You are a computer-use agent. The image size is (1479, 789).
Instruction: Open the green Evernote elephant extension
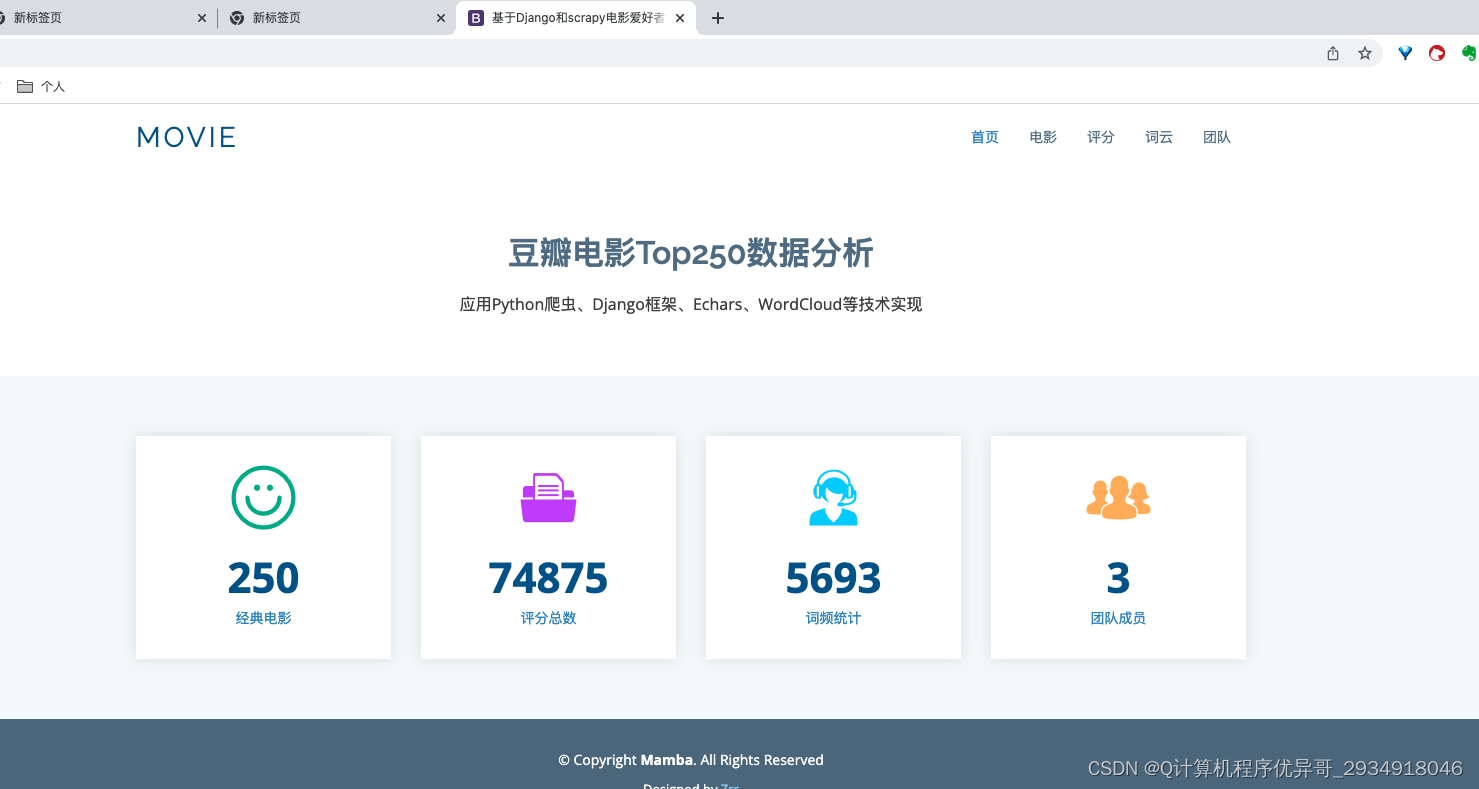[1469, 53]
